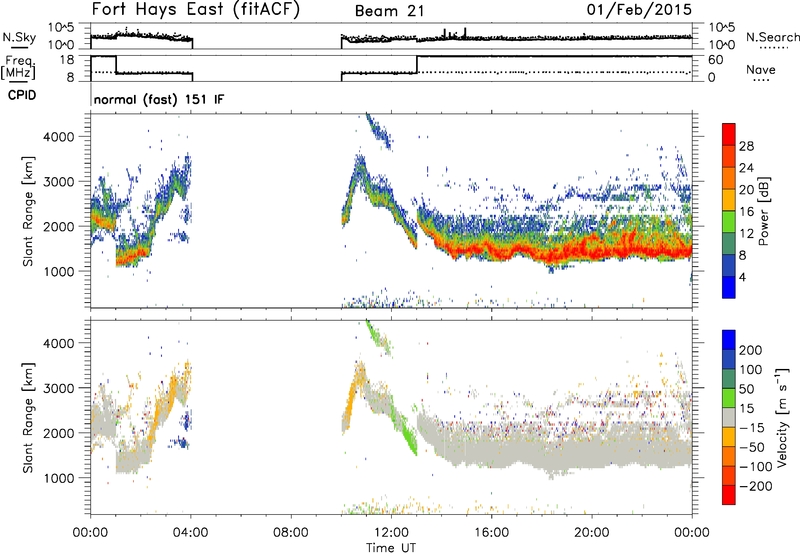Click the '28' tick on power colorbar
The image size is (800, 554).
click(x=746, y=146)
